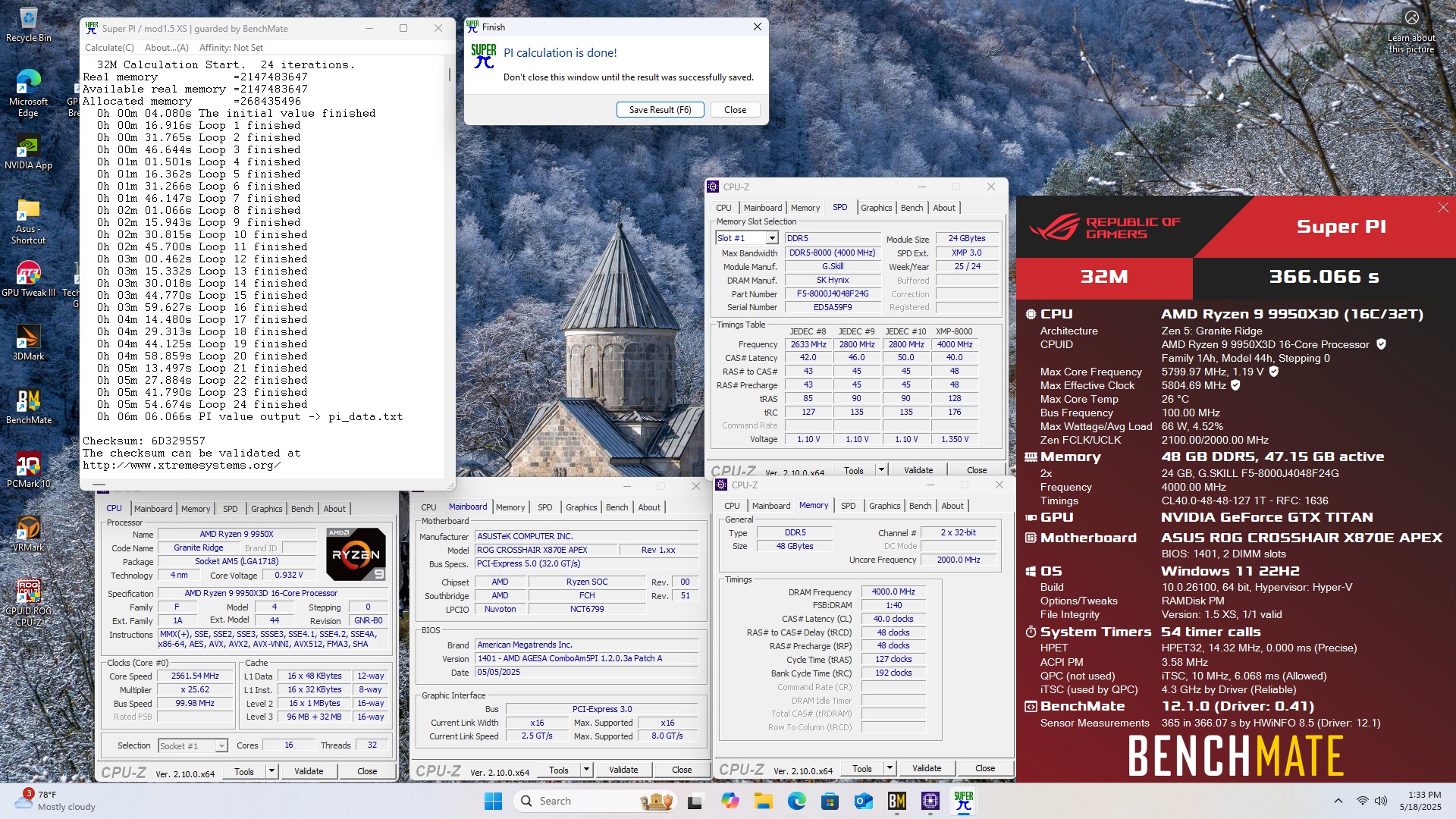Open the About...(A) menu in Super PI
Screen dimensions: 1456x819
click(166, 47)
